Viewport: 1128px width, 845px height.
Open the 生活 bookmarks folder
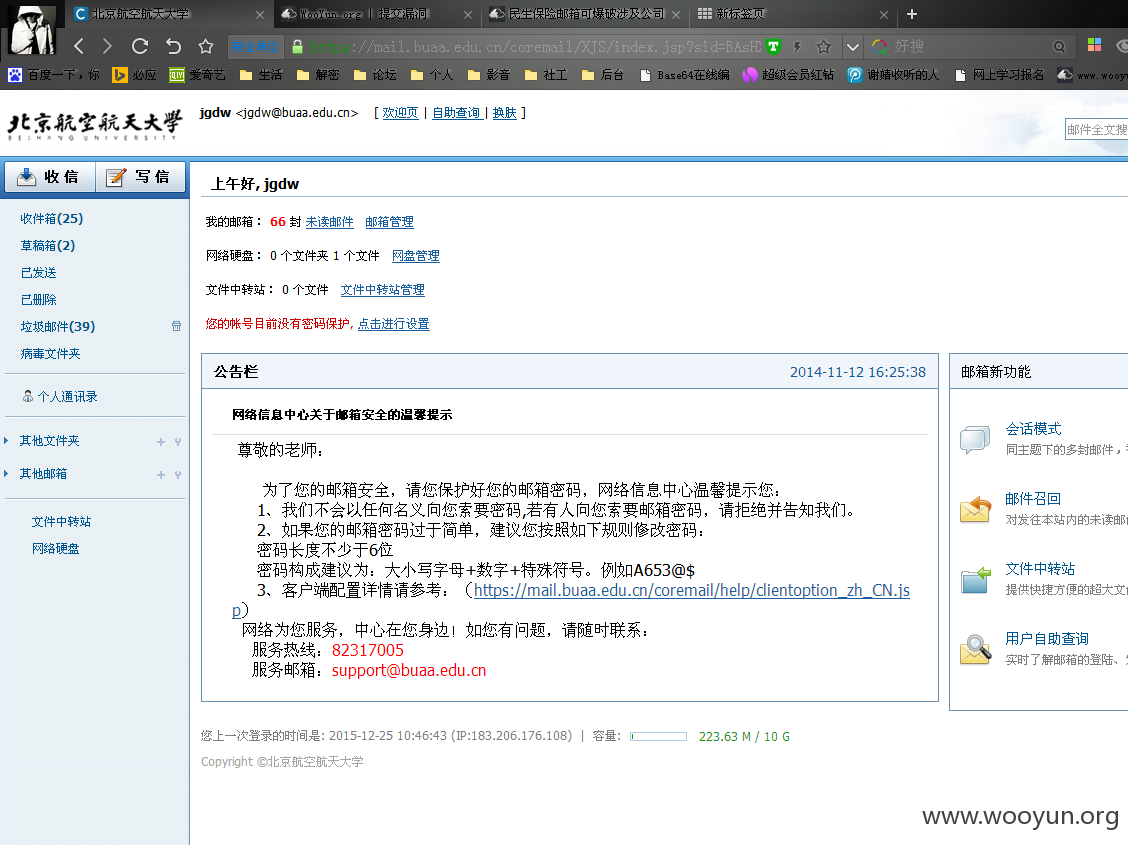(x=260, y=75)
